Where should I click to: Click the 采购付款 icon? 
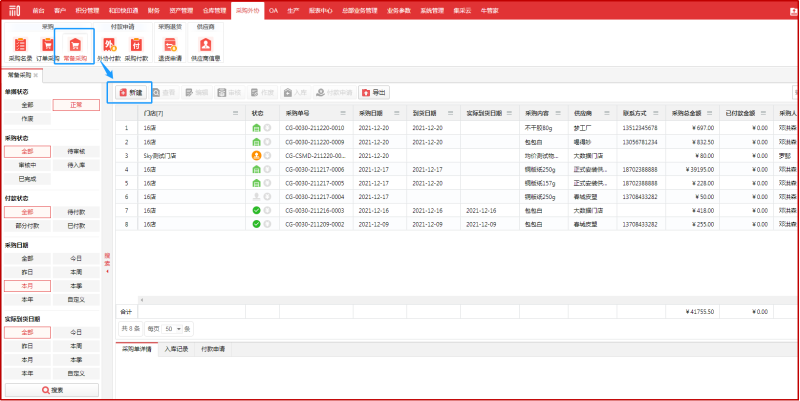[x=136, y=46]
